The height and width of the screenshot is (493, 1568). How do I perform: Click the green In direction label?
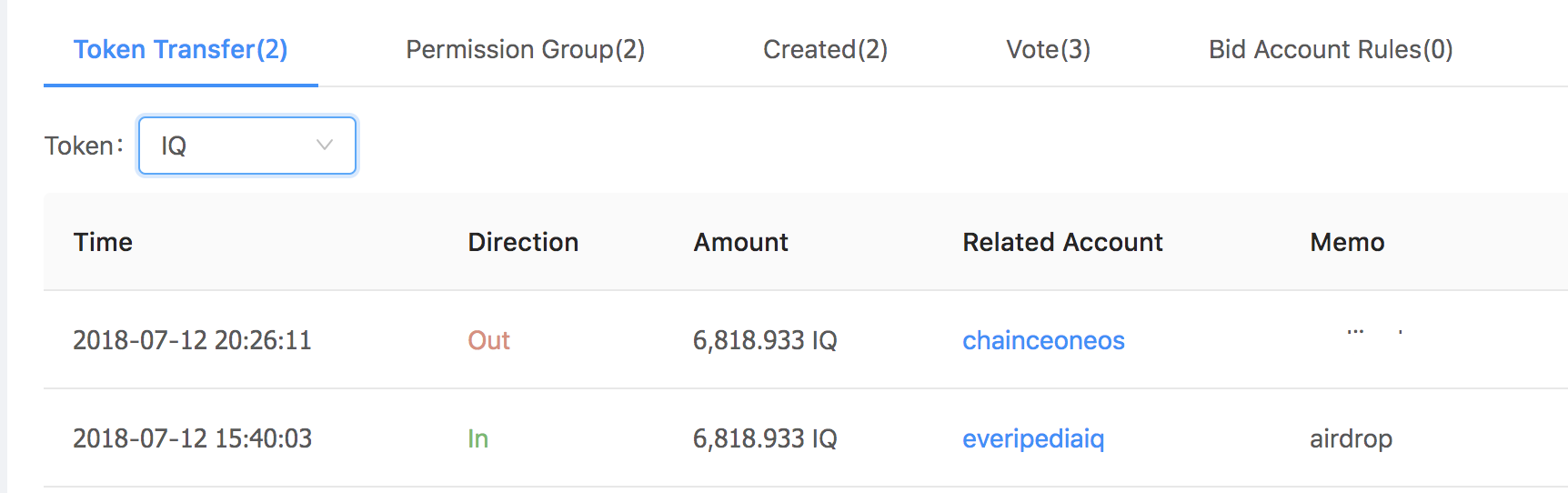click(x=477, y=438)
